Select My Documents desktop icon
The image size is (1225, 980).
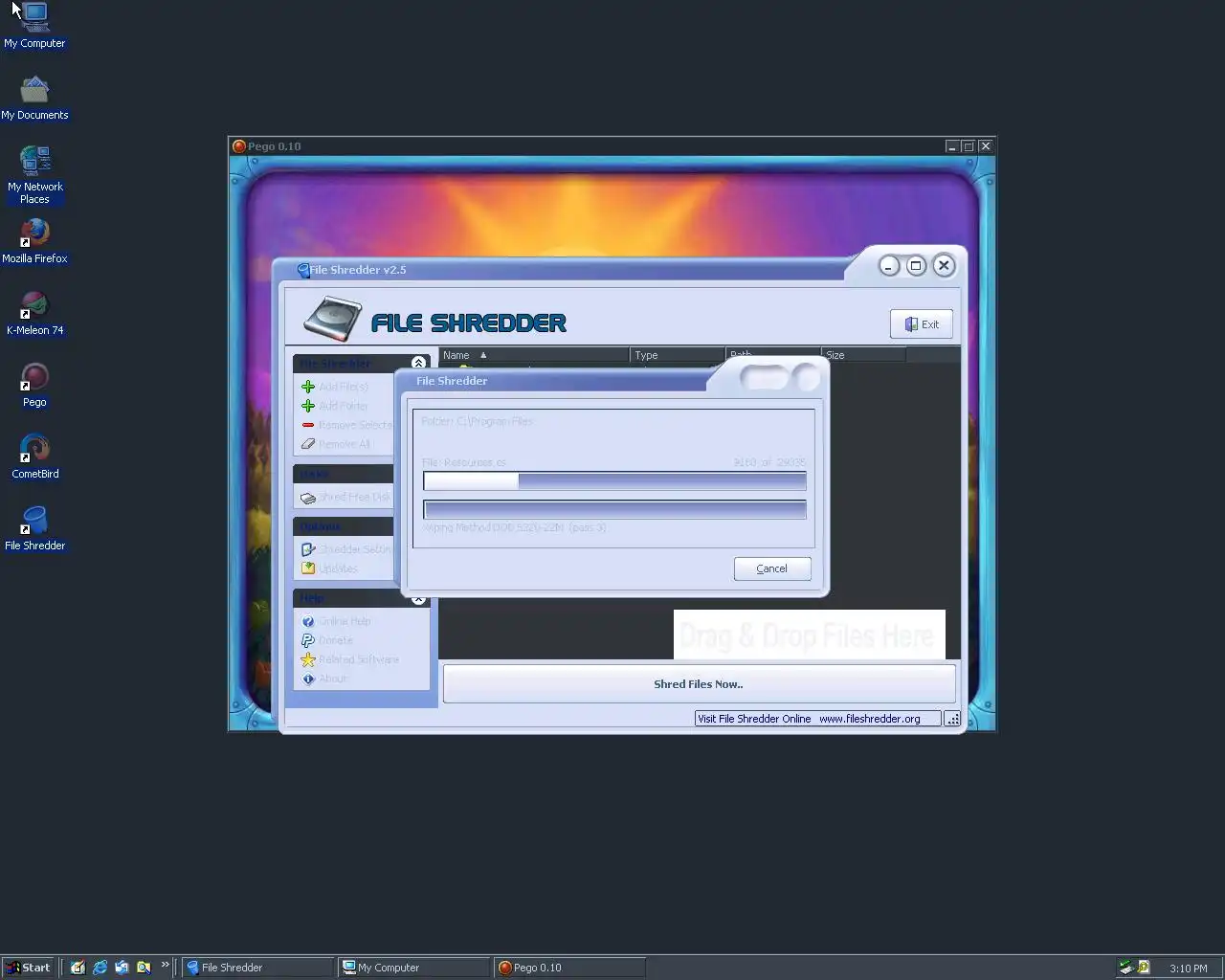[34, 98]
